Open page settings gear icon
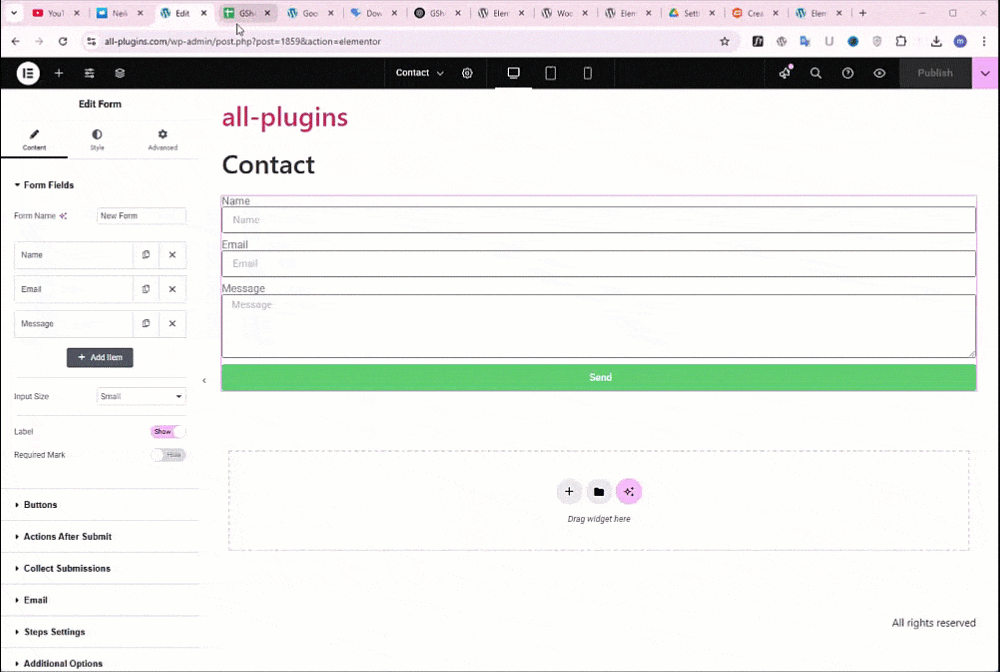This screenshot has height=672, width=1000. pos(467,73)
